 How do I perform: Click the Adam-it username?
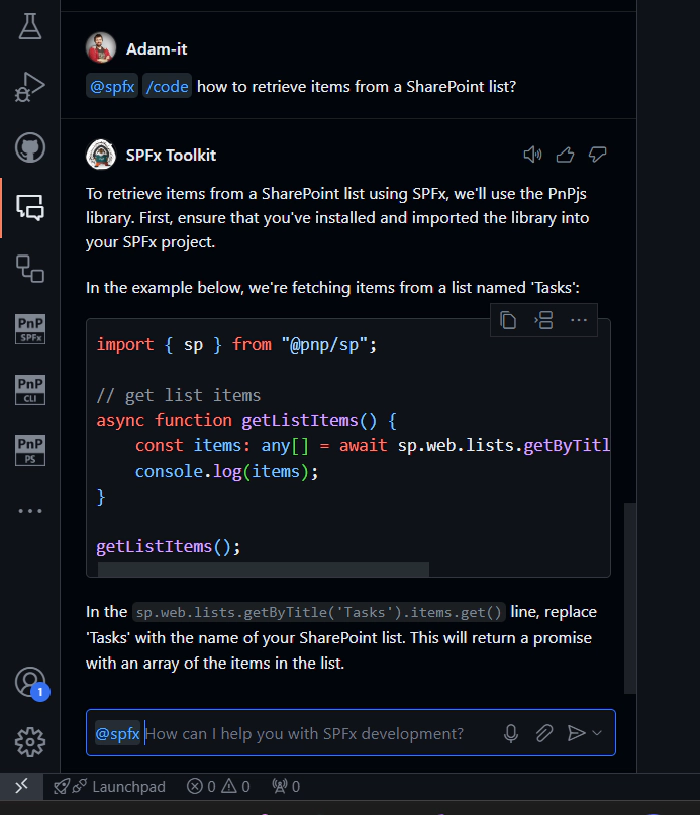pyautogui.click(x=156, y=49)
